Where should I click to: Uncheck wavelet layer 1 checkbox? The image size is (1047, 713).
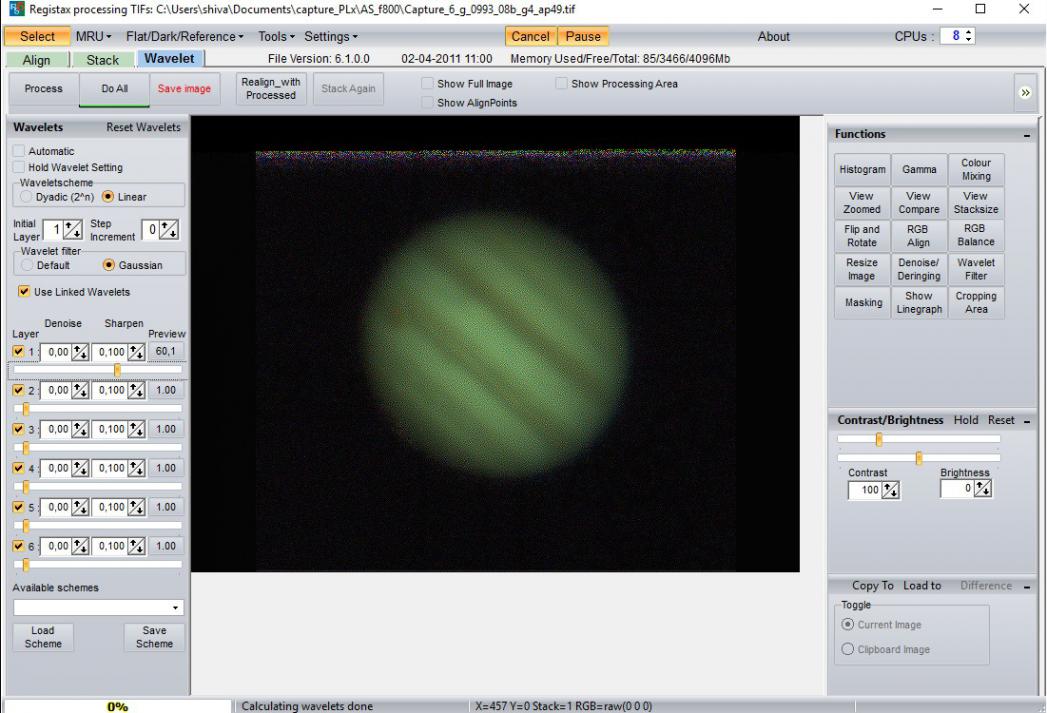coord(19,351)
